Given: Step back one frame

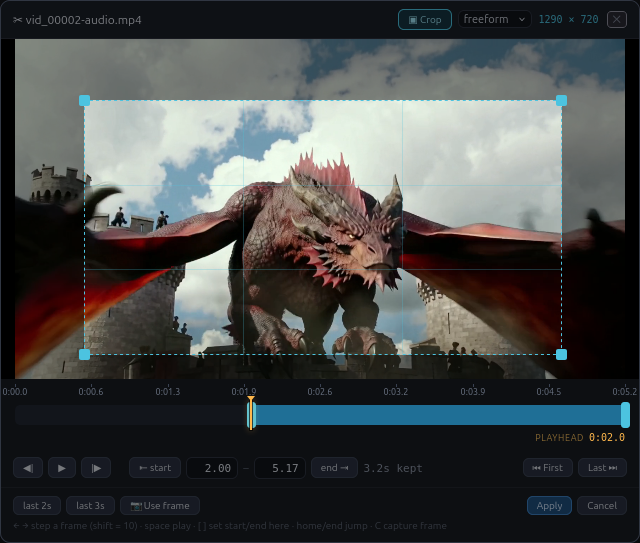Looking at the screenshot, I should tap(28, 468).
